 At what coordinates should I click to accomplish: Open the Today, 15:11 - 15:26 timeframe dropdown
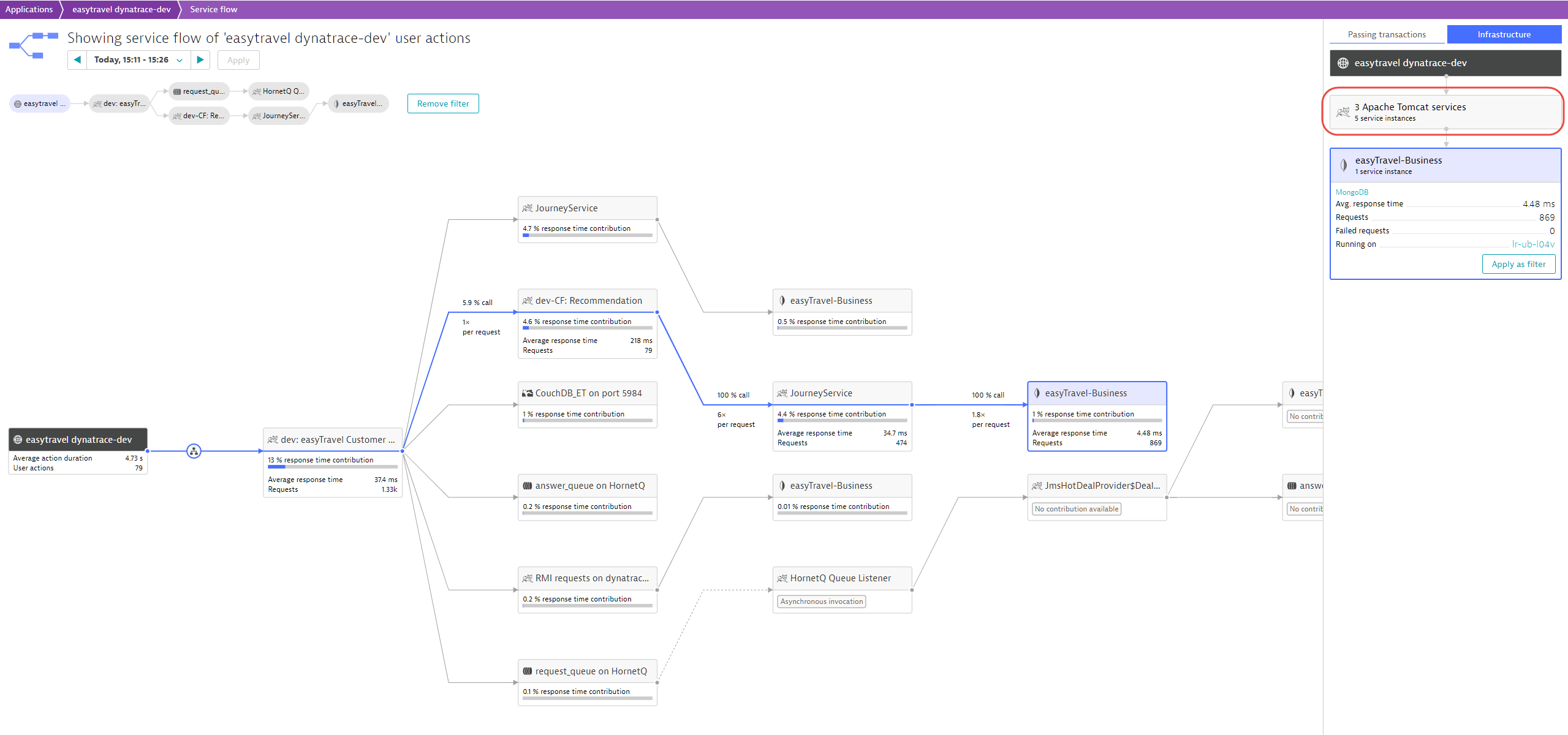[x=138, y=60]
